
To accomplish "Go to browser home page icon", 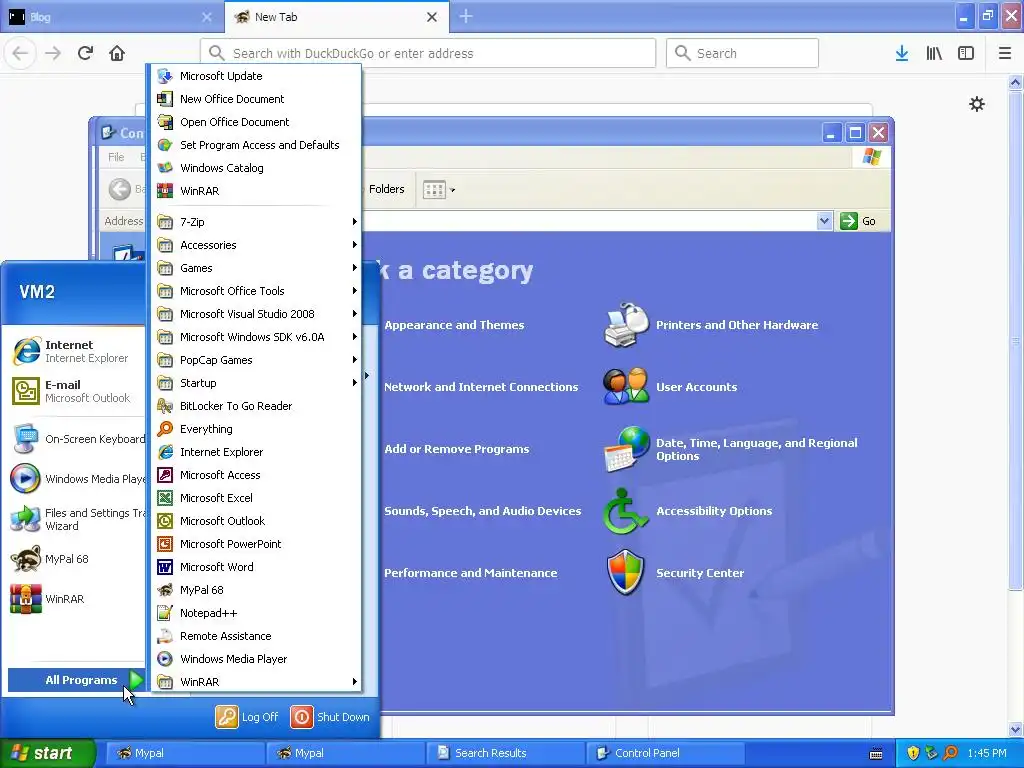I will click(117, 53).
